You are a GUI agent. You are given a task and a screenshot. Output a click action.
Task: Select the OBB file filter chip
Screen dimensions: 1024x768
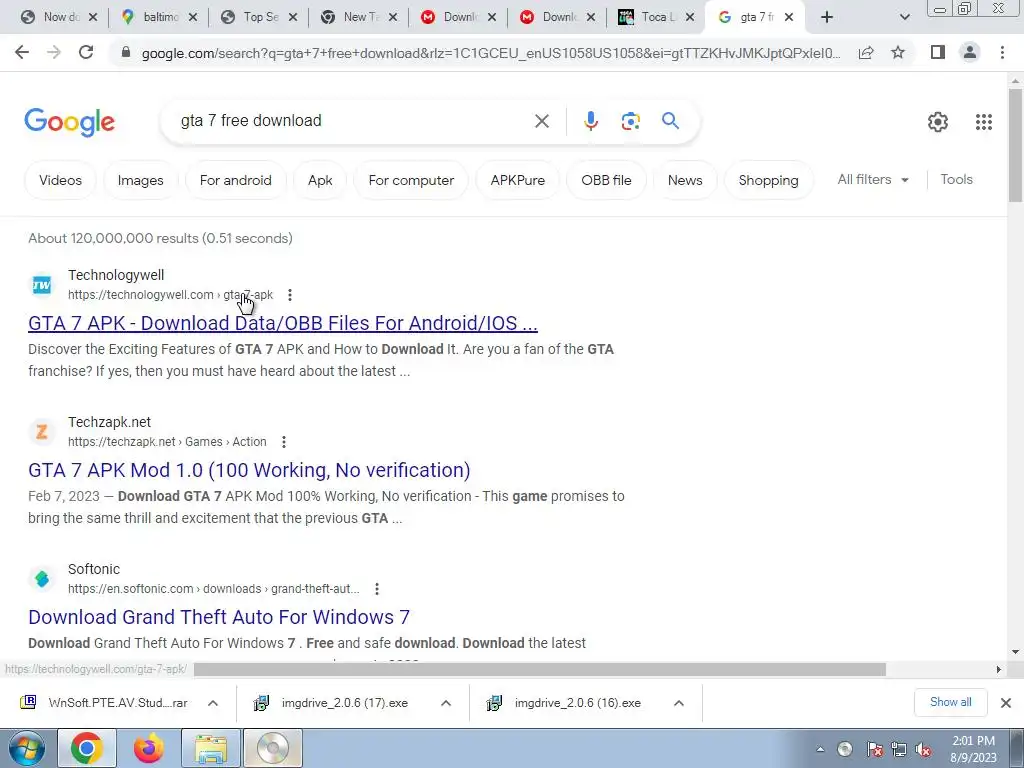click(606, 180)
